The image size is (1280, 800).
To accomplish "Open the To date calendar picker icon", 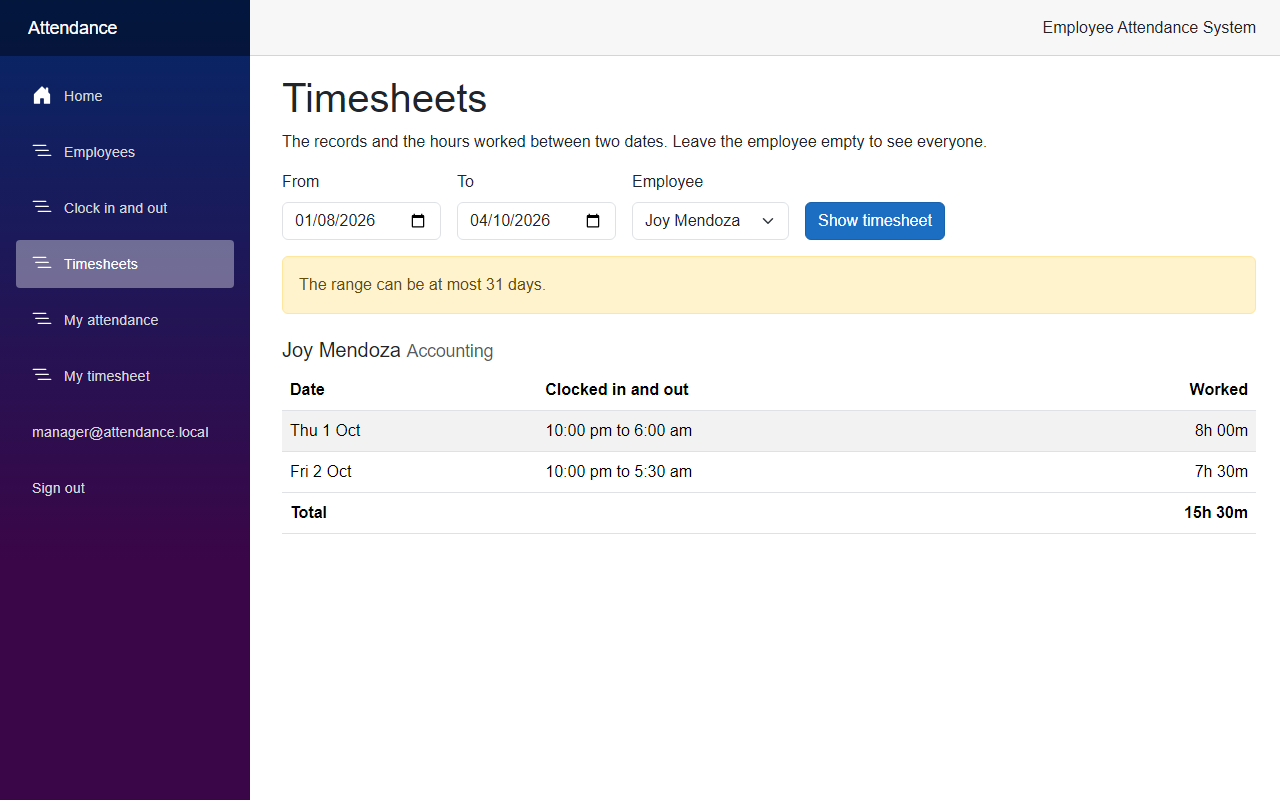I will tap(593, 221).
